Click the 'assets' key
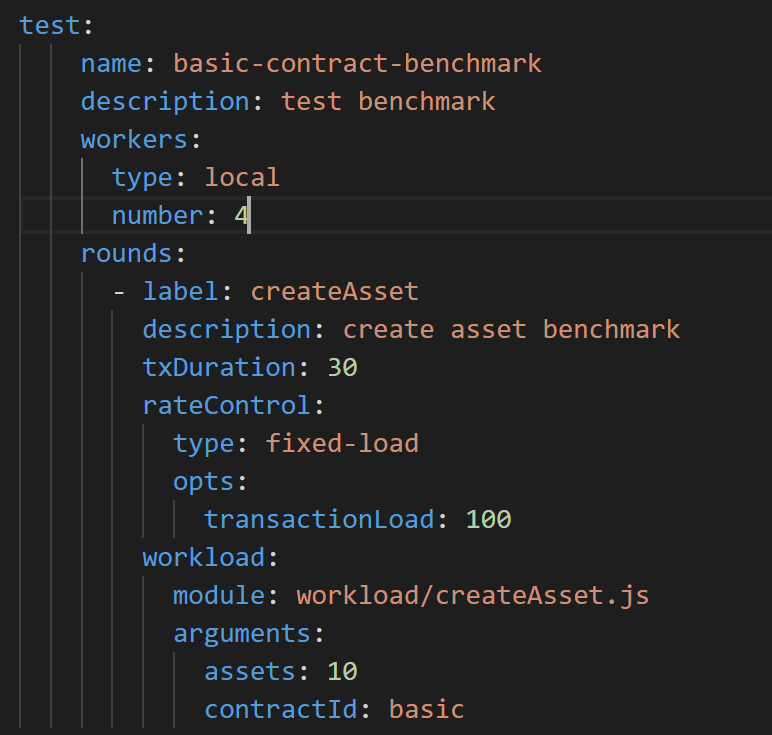 click(x=250, y=671)
